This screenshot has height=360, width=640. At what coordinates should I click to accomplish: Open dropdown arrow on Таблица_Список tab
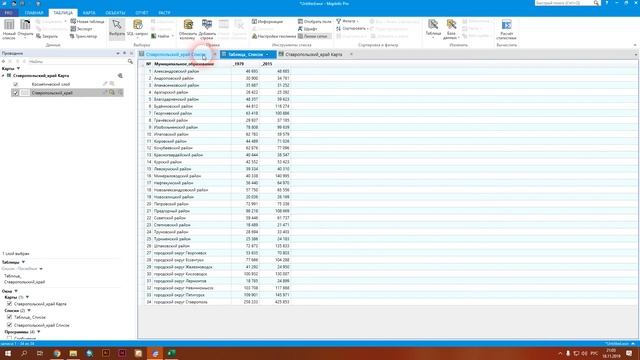point(267,54)
